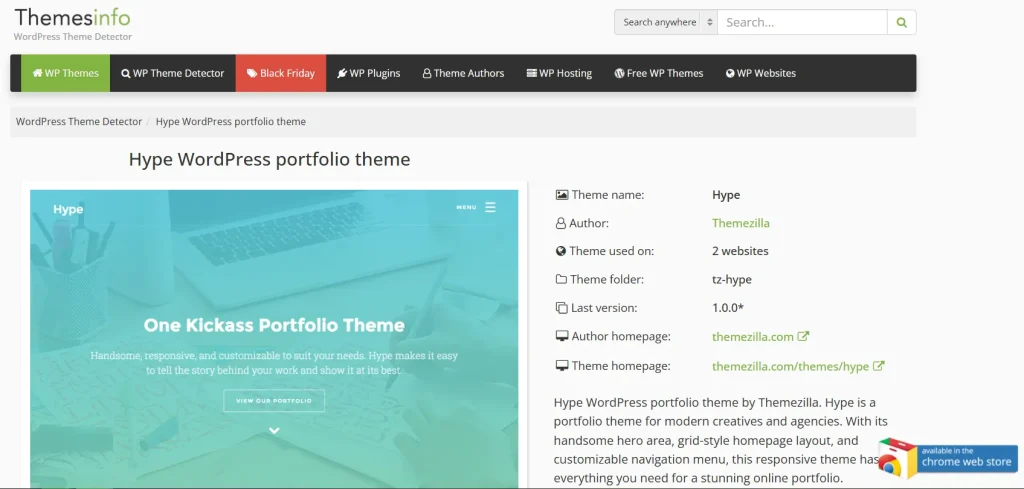The width and height of the screenshot is (1024, 489).
Task: Open the Search anywhere dropdown
Action: (665, 22)
